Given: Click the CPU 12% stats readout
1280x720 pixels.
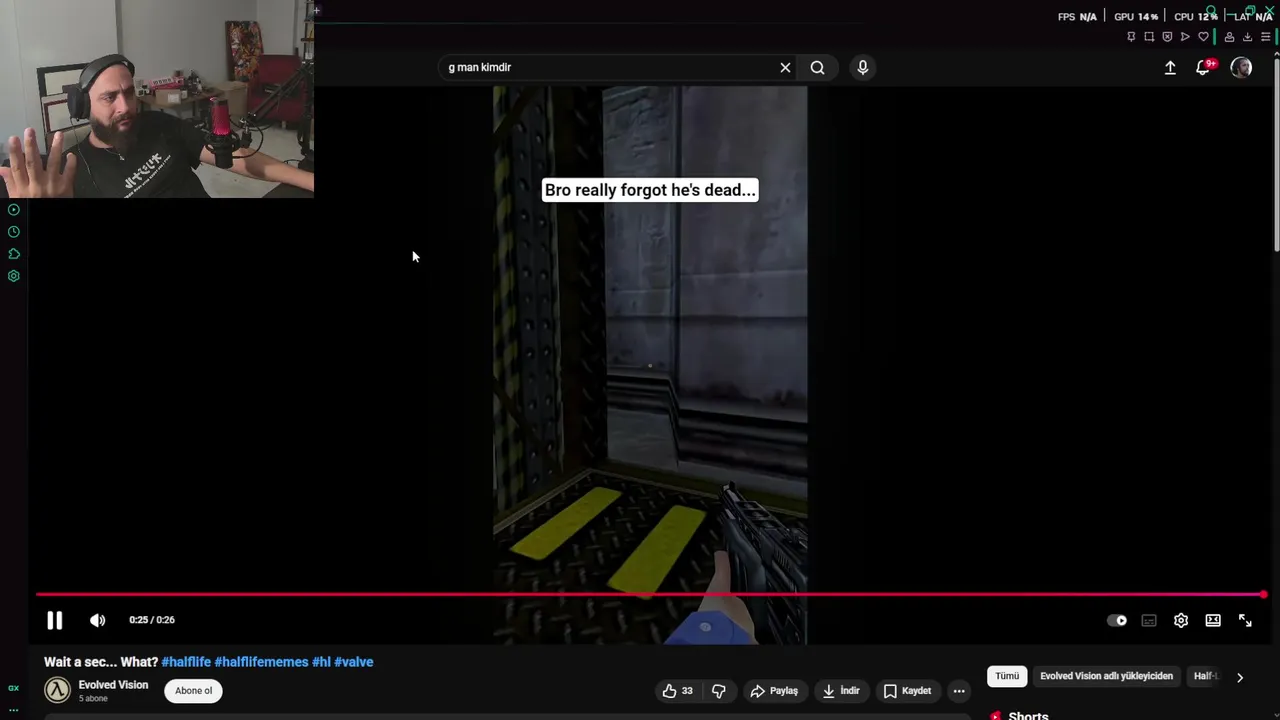Looking at the screenshot, I should click(1196, 17).
